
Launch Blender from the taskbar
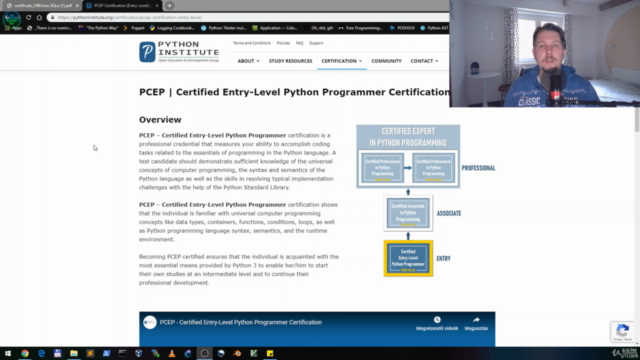pyautogui.click(x=237, y=353)
